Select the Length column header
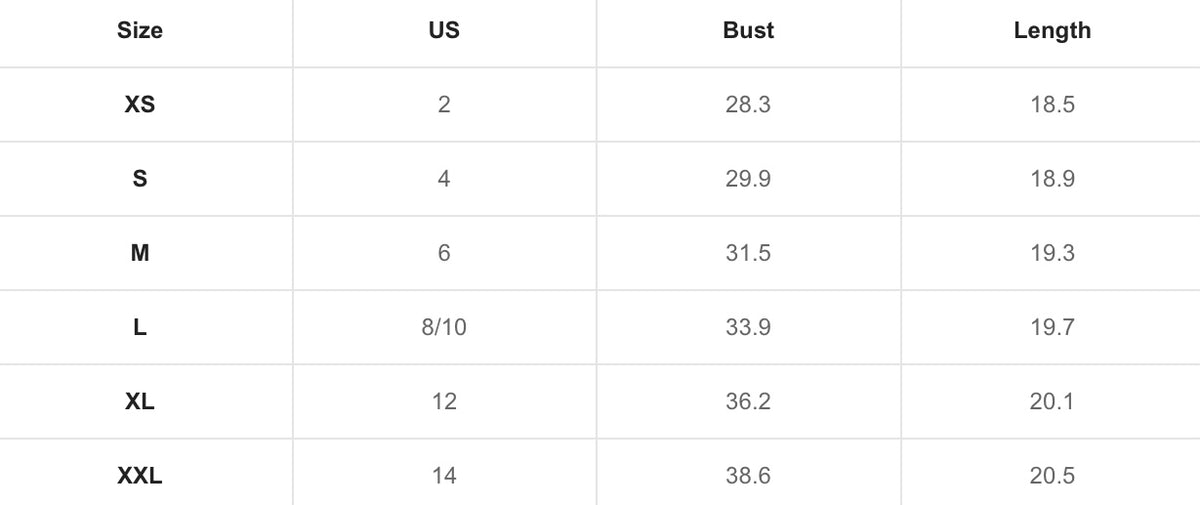Image resolution: width=1200 pixels, height=505 pixels. click(1052, 31)
